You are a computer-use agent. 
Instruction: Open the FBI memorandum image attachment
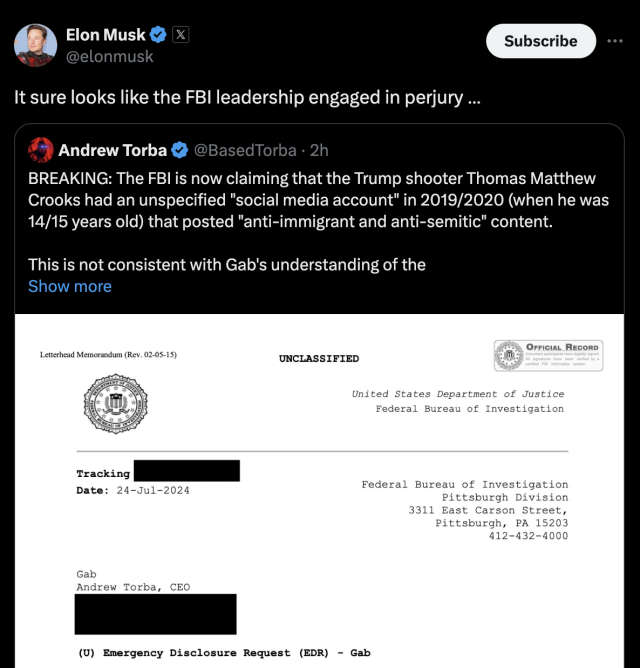pos(320,491)
